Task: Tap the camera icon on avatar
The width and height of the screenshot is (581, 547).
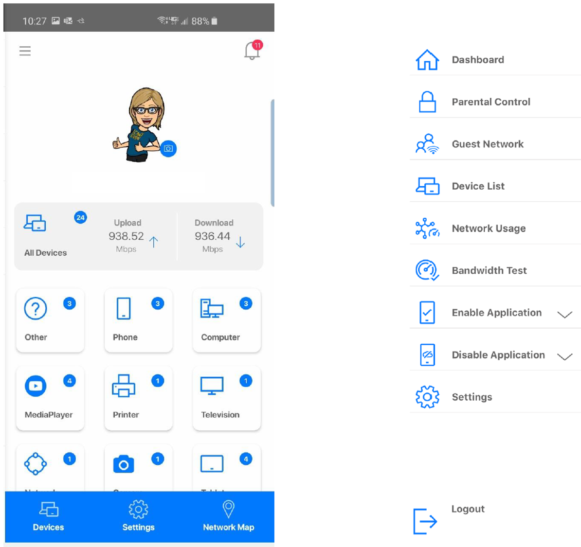Action: click(168, 149)
